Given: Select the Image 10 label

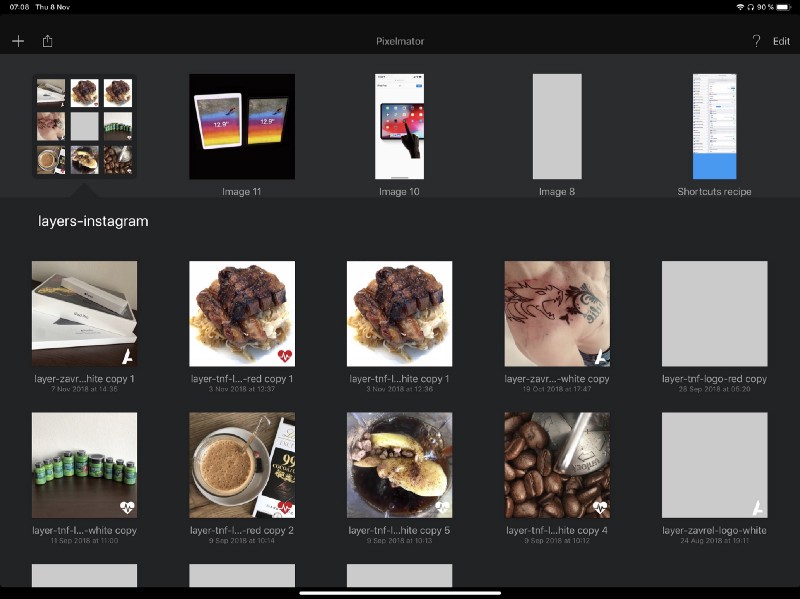Looking at the screenshot, I should pyautogui.click(x=399, y=192).
